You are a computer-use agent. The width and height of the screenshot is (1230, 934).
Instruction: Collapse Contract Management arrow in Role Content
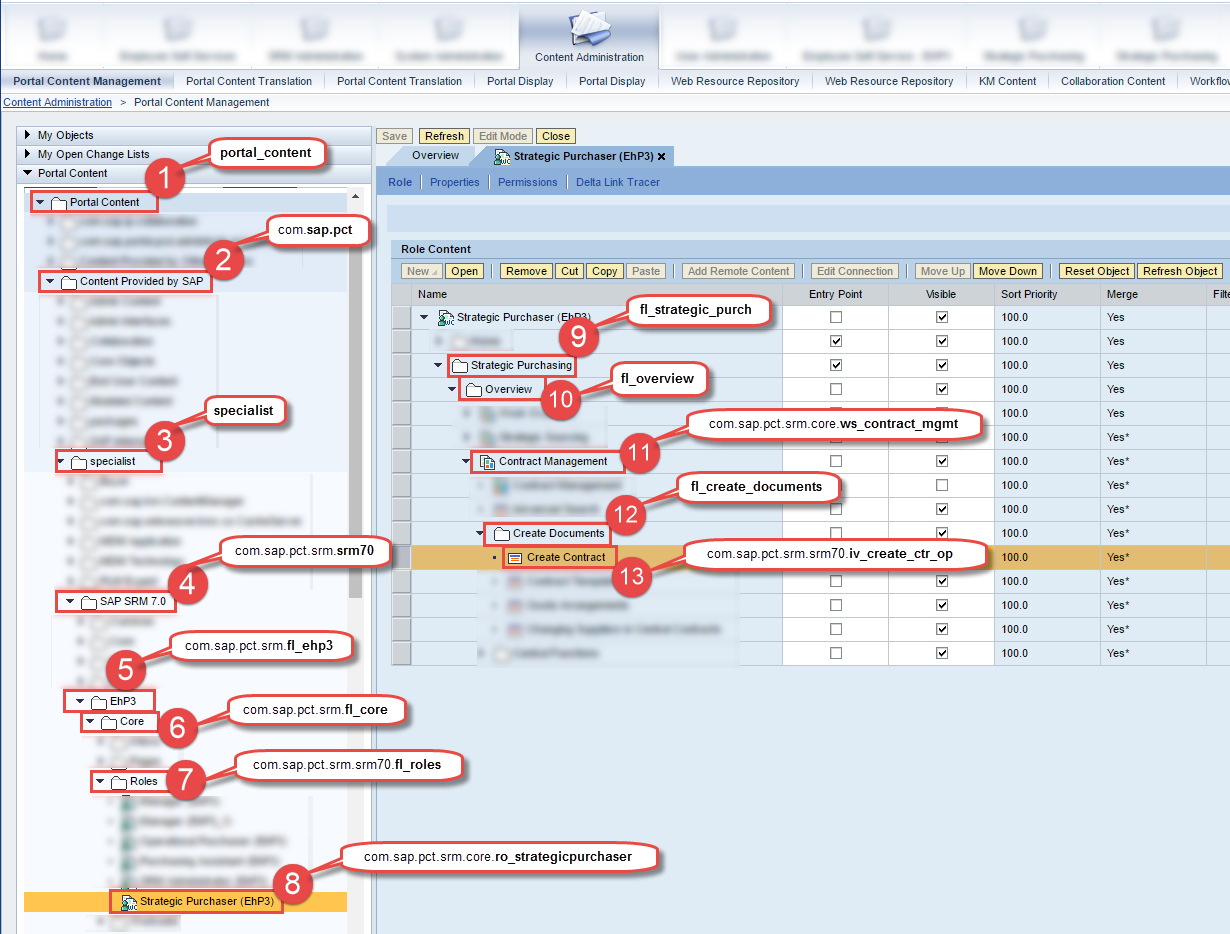[466, 461]
